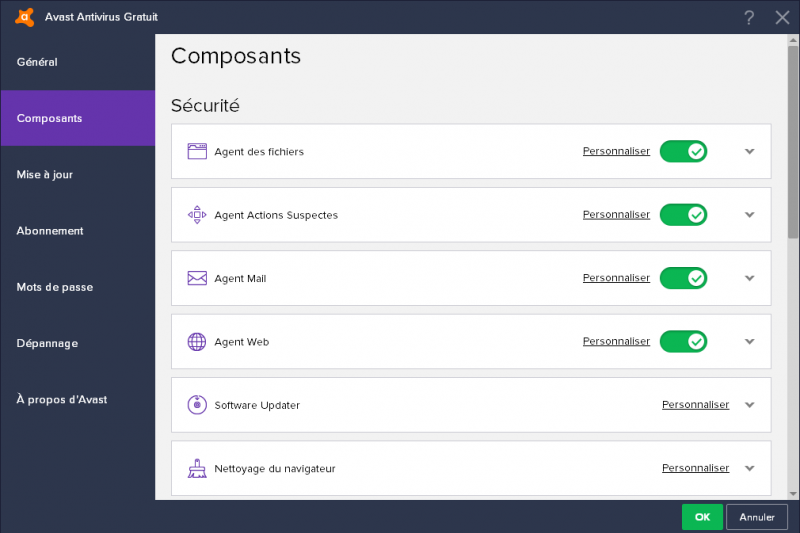This screenshot has width=800, height=533.
Task: Click the Software Updater circular icon
Action: (x=197, y=405)
